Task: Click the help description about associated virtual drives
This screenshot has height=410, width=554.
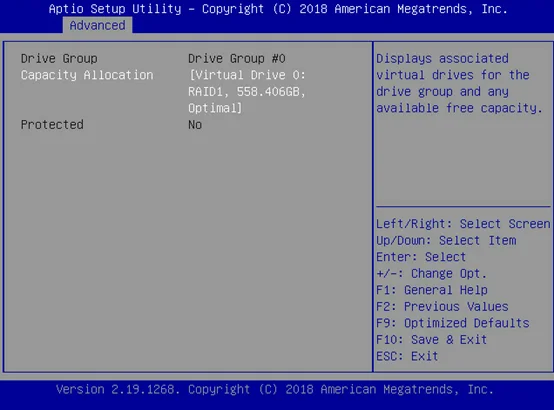Action: pos(459,83)
